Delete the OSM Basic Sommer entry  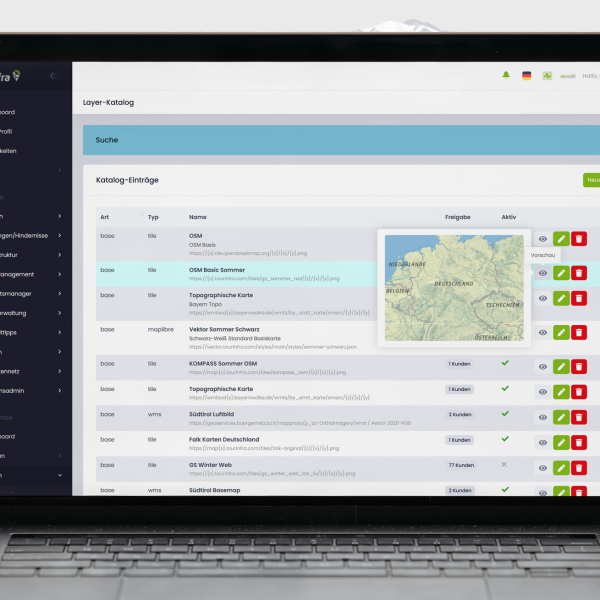pos(579,273)
